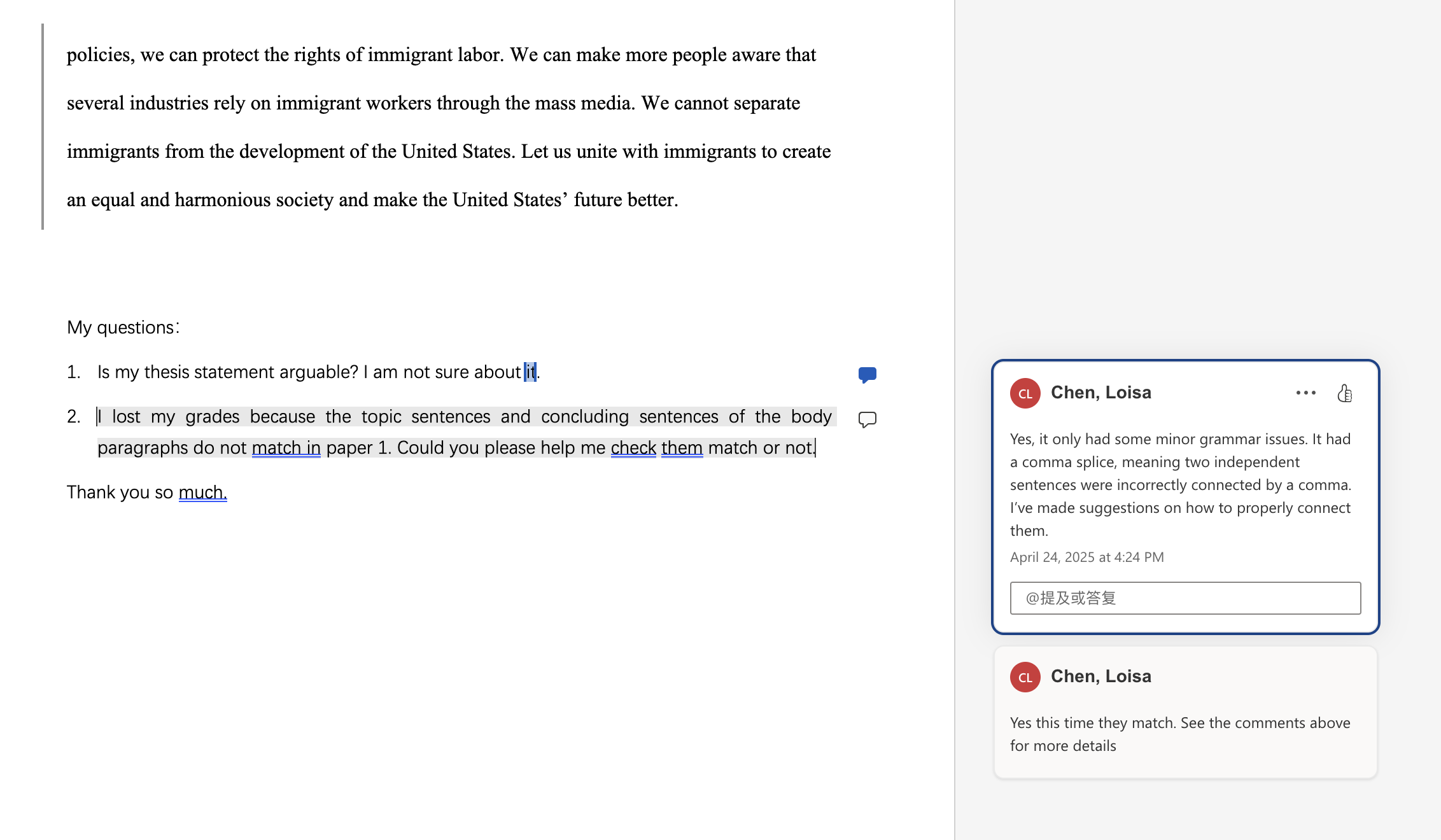Click the outlined comment marker beside question 2
Image resolution: width=1441 pixels, height=840 pixels.
tap(867, 419)
